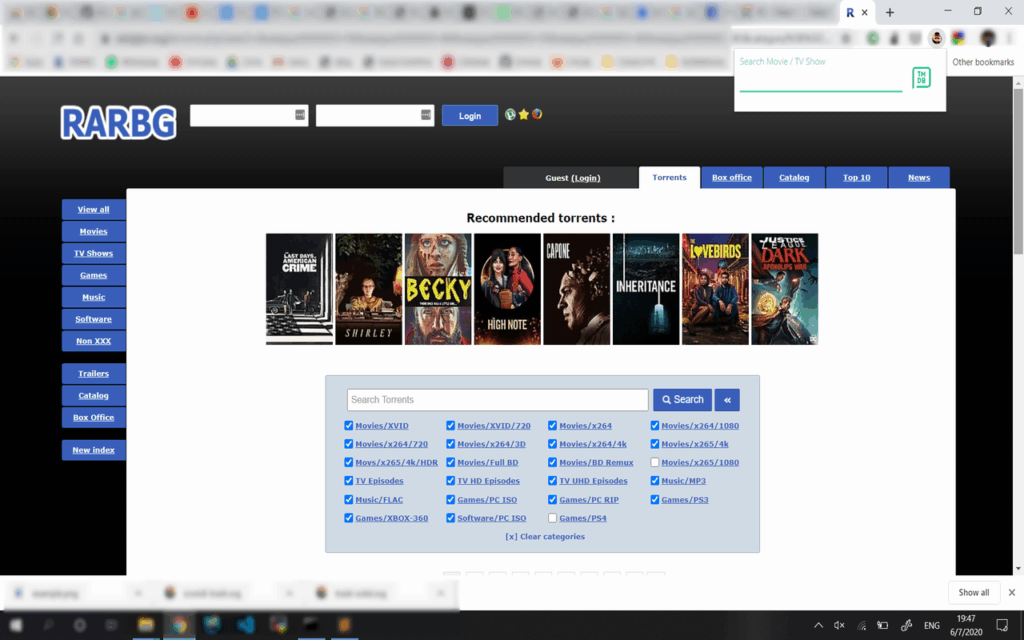Click the Search torrents button

pyautogui.click(x=682, y=400)
